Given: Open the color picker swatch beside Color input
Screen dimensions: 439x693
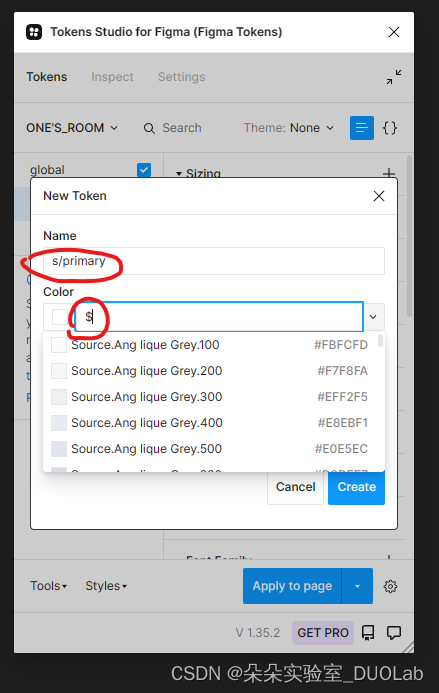Looking at the screenshot, I should (x=59, y=316).
